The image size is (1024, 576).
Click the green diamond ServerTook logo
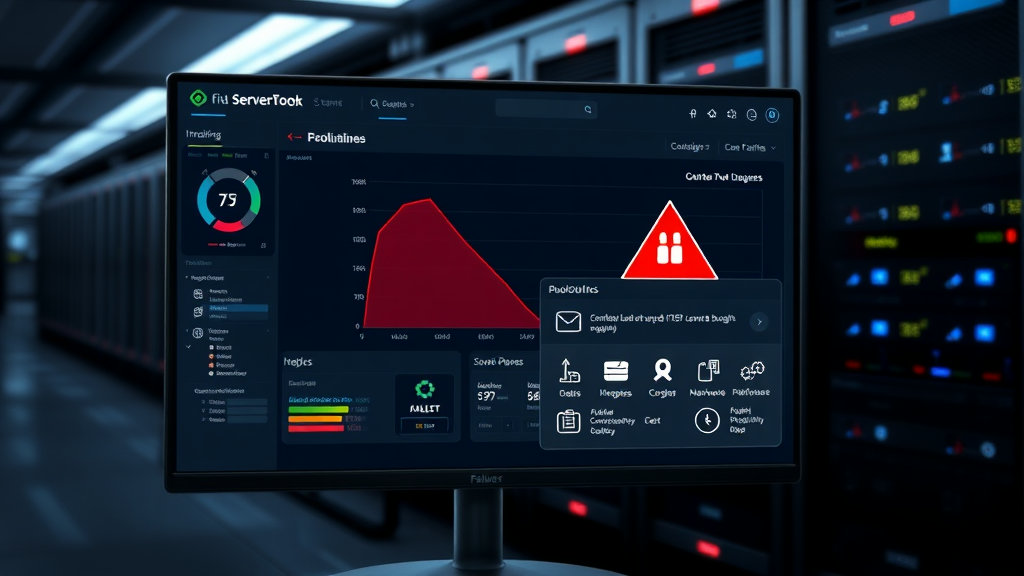tap(198, 99)
